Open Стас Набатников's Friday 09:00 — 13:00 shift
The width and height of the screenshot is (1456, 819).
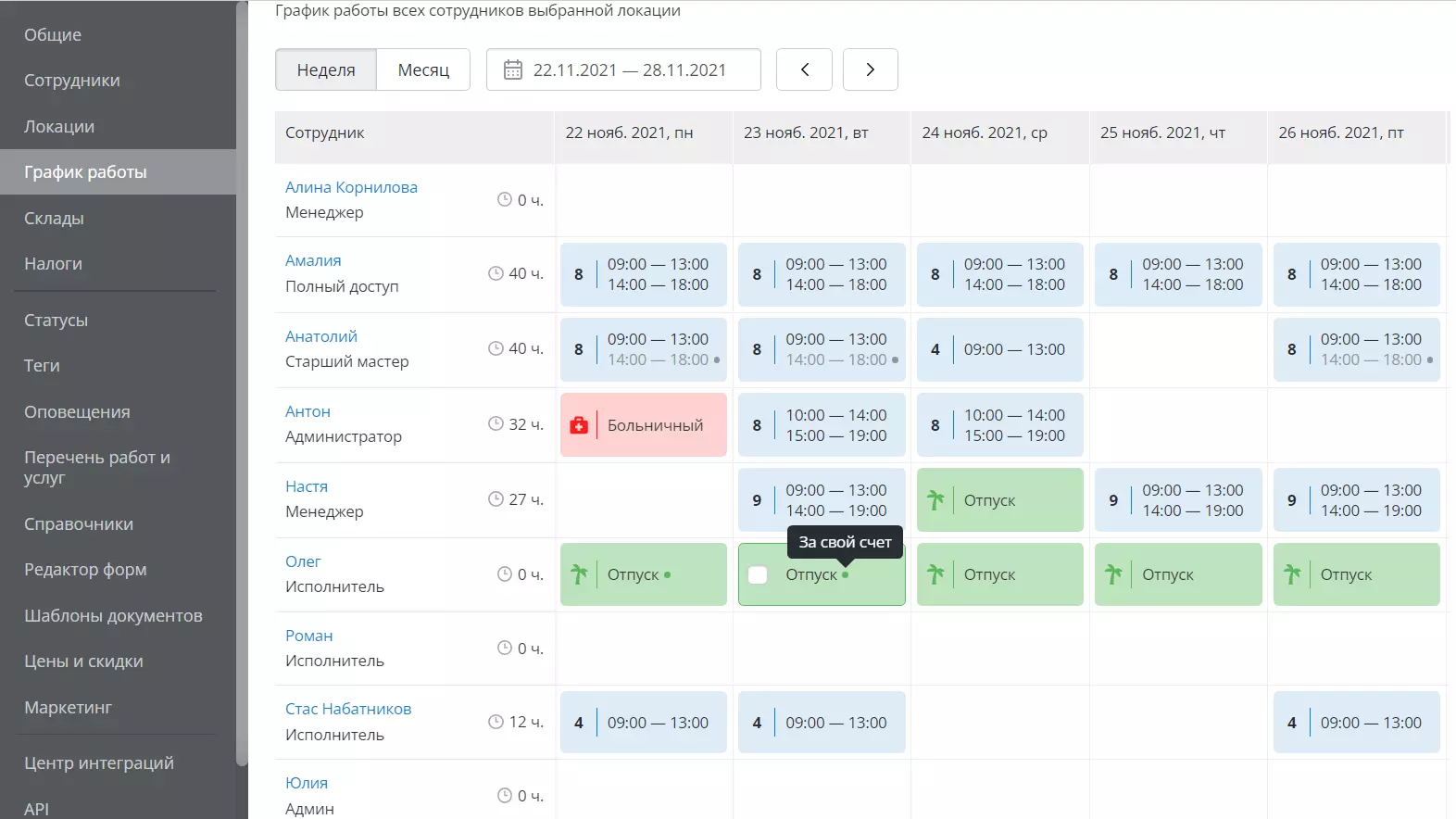pyautogui.click(x=1357, y=723)
